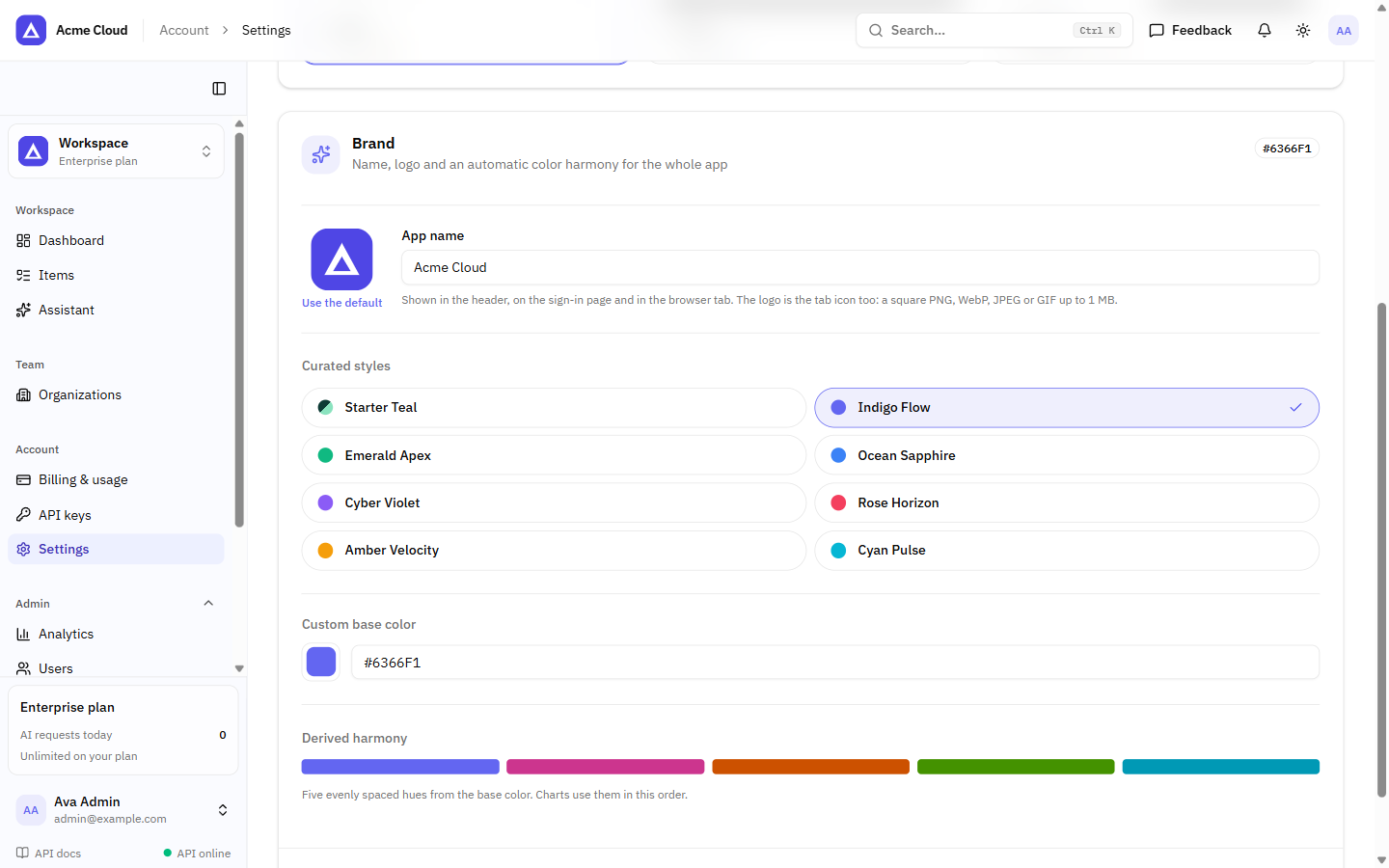Click the Brand sparkle icon
Screen dimensions: 1389x868
click(x=321, y=154)
